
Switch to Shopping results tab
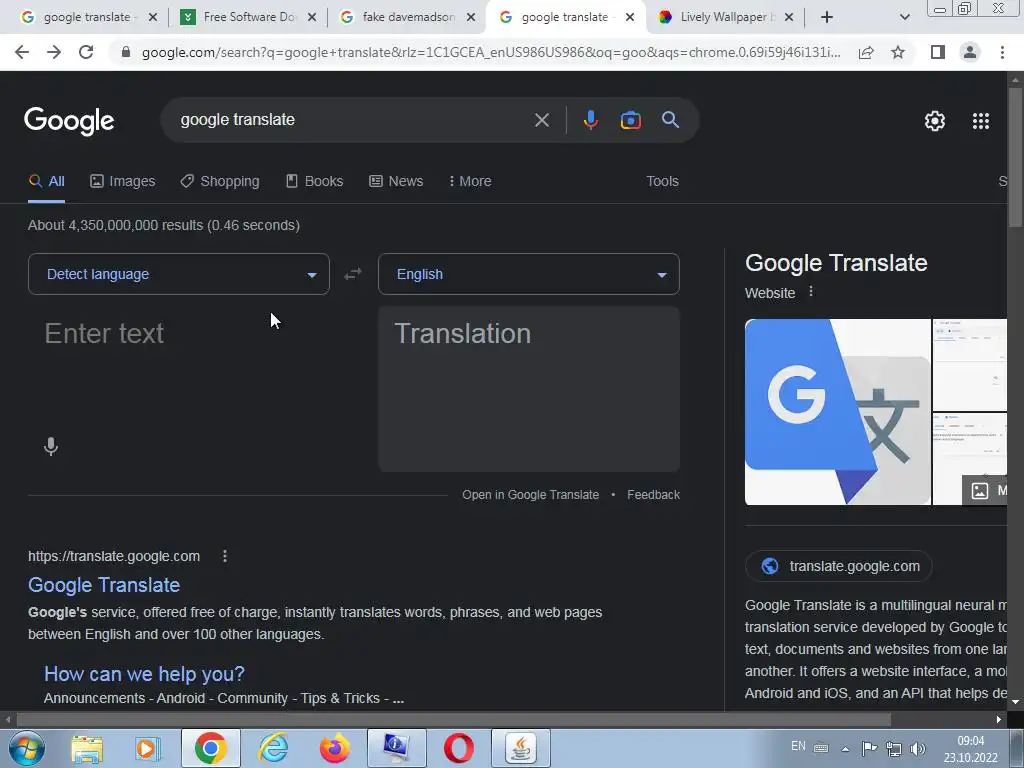pyautogui.click(x=220, y=182)
